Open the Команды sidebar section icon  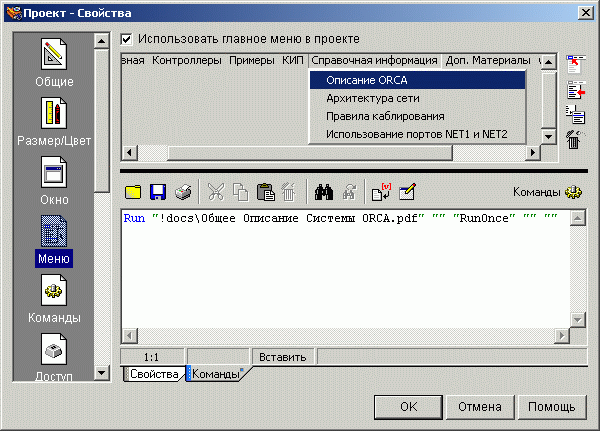click(54, 290)
